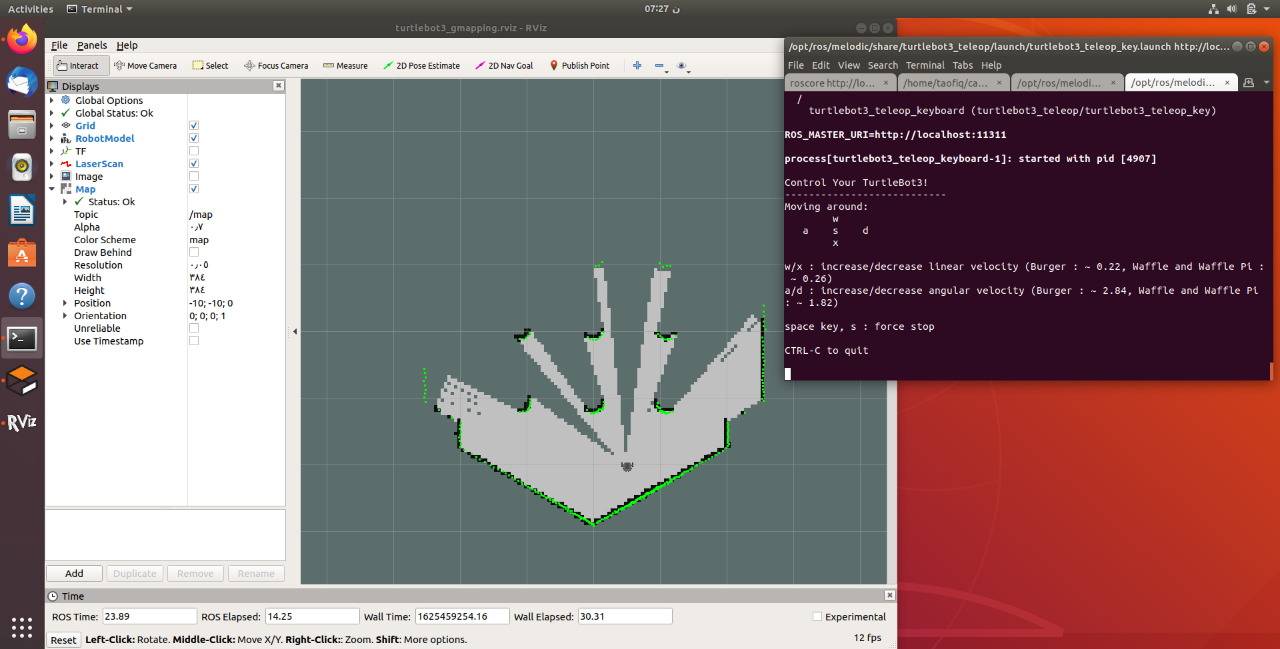Click the Wall Time field
The width and height of the screenshot is (1280, 649).
[x=462, y=617]
